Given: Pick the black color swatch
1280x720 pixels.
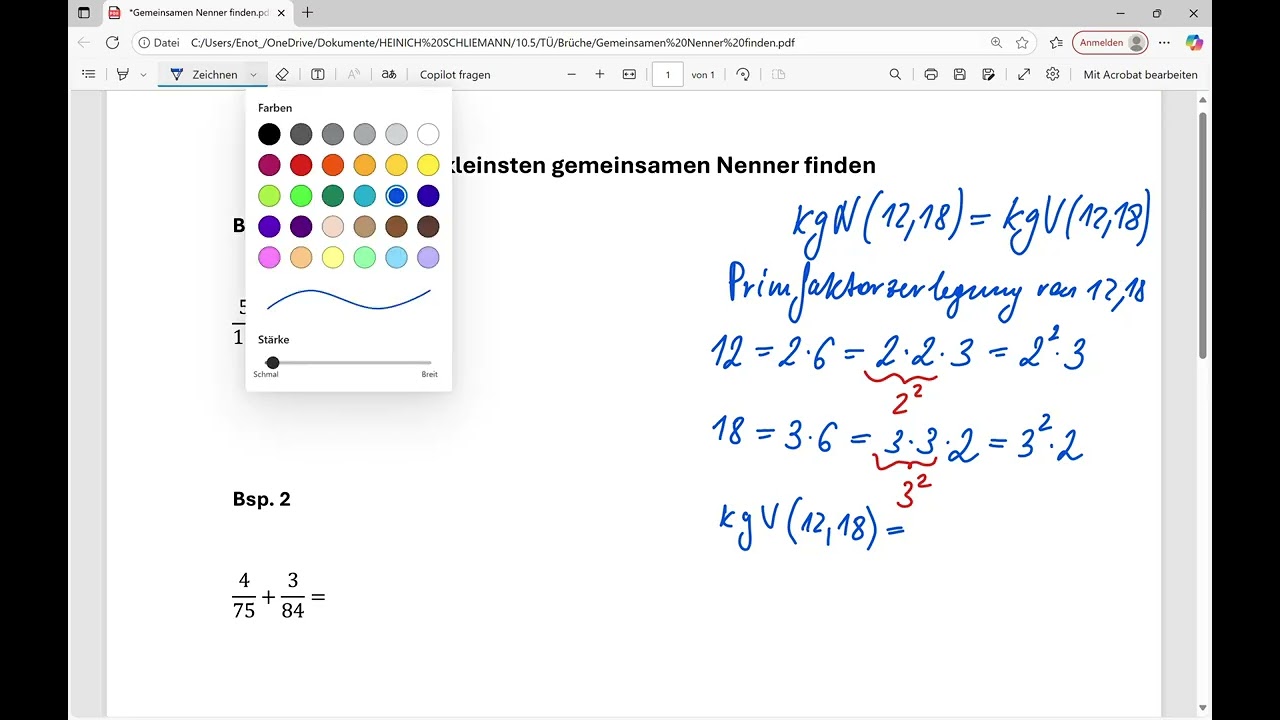Looking at the screenshot, I should click(269, 134).
